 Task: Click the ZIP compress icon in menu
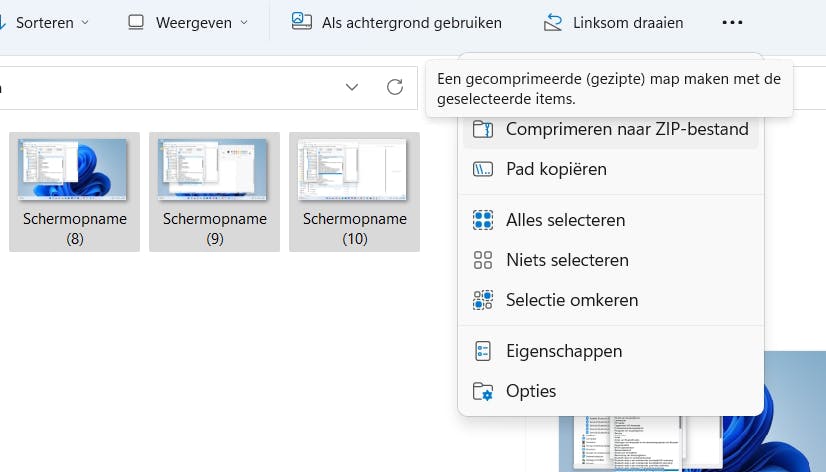pyautogui.click(x=483, y=129)
